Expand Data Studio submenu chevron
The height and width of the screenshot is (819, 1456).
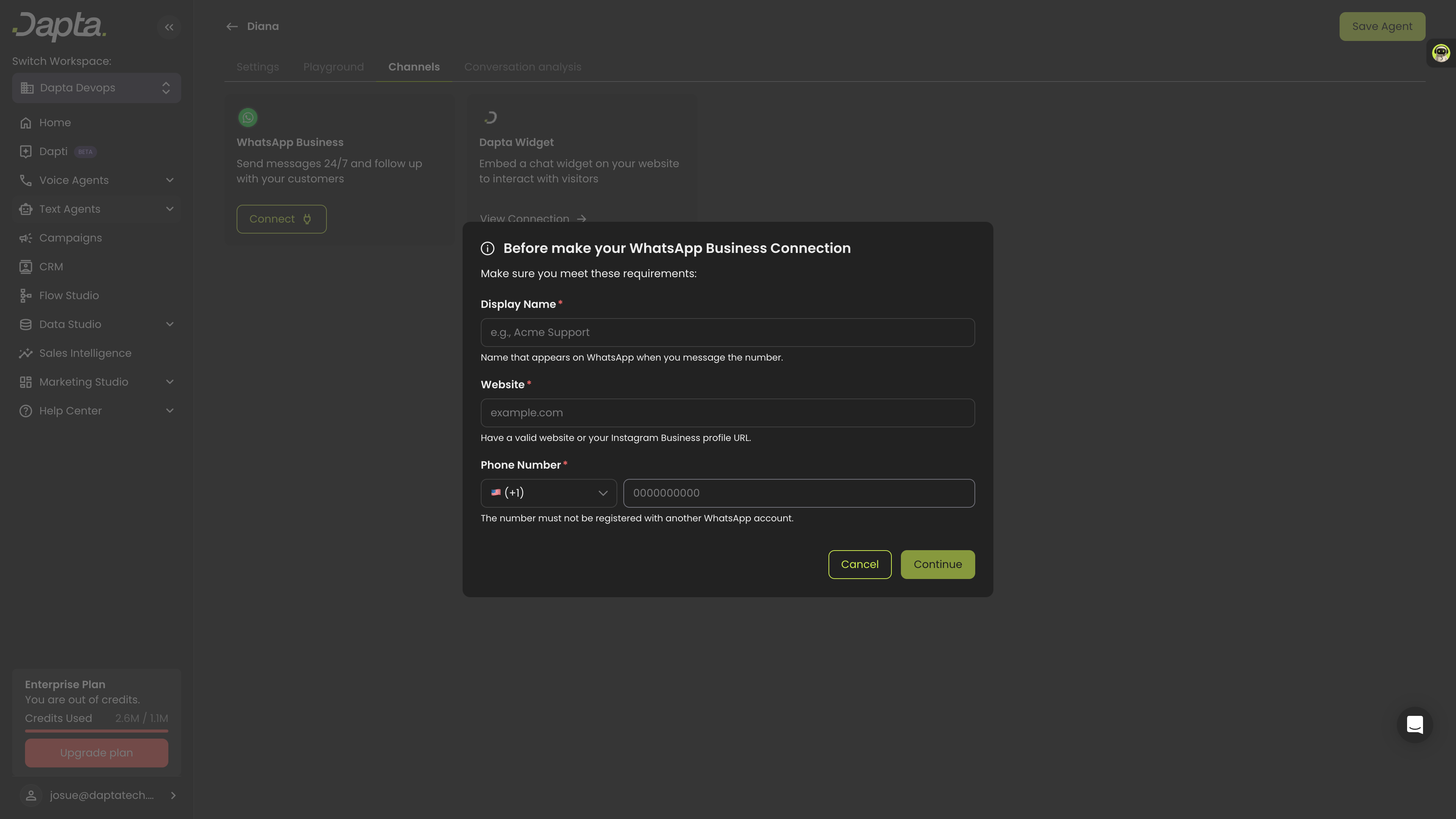click(x=169, y=325)
